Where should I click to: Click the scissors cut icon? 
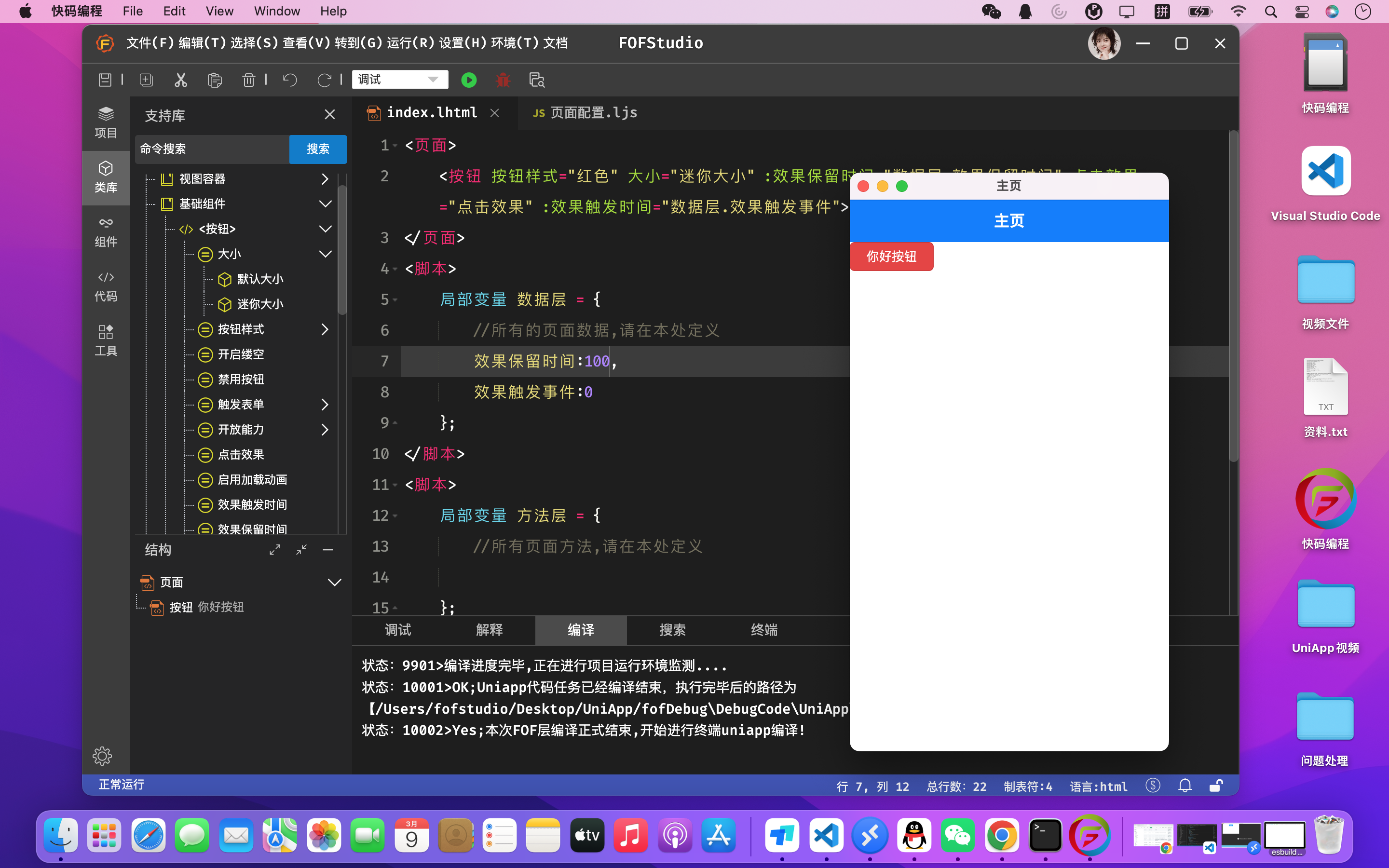tap(181, 80)
